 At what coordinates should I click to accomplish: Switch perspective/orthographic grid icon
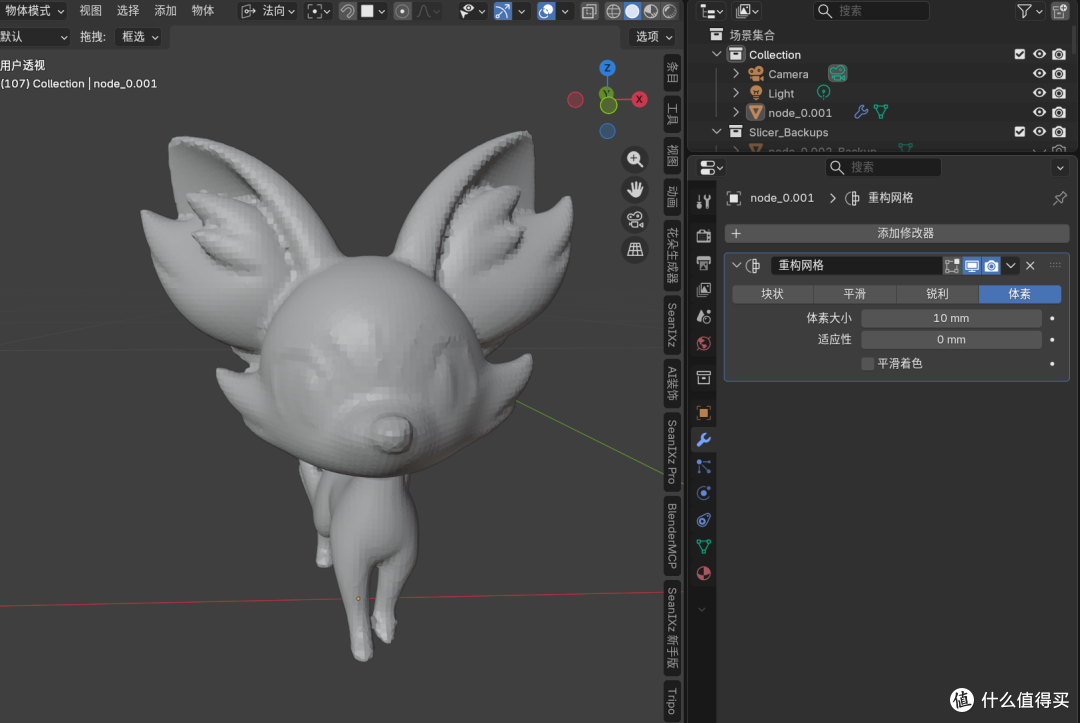[x=635, y=249]
